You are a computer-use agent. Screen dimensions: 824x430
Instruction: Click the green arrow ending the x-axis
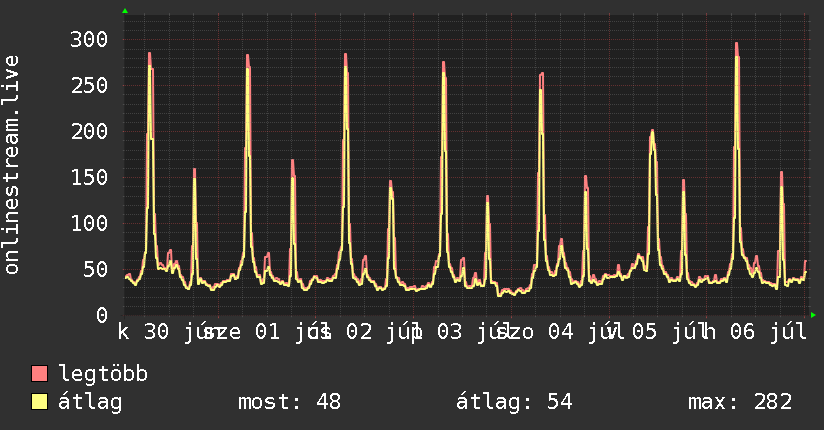(813, 315)
